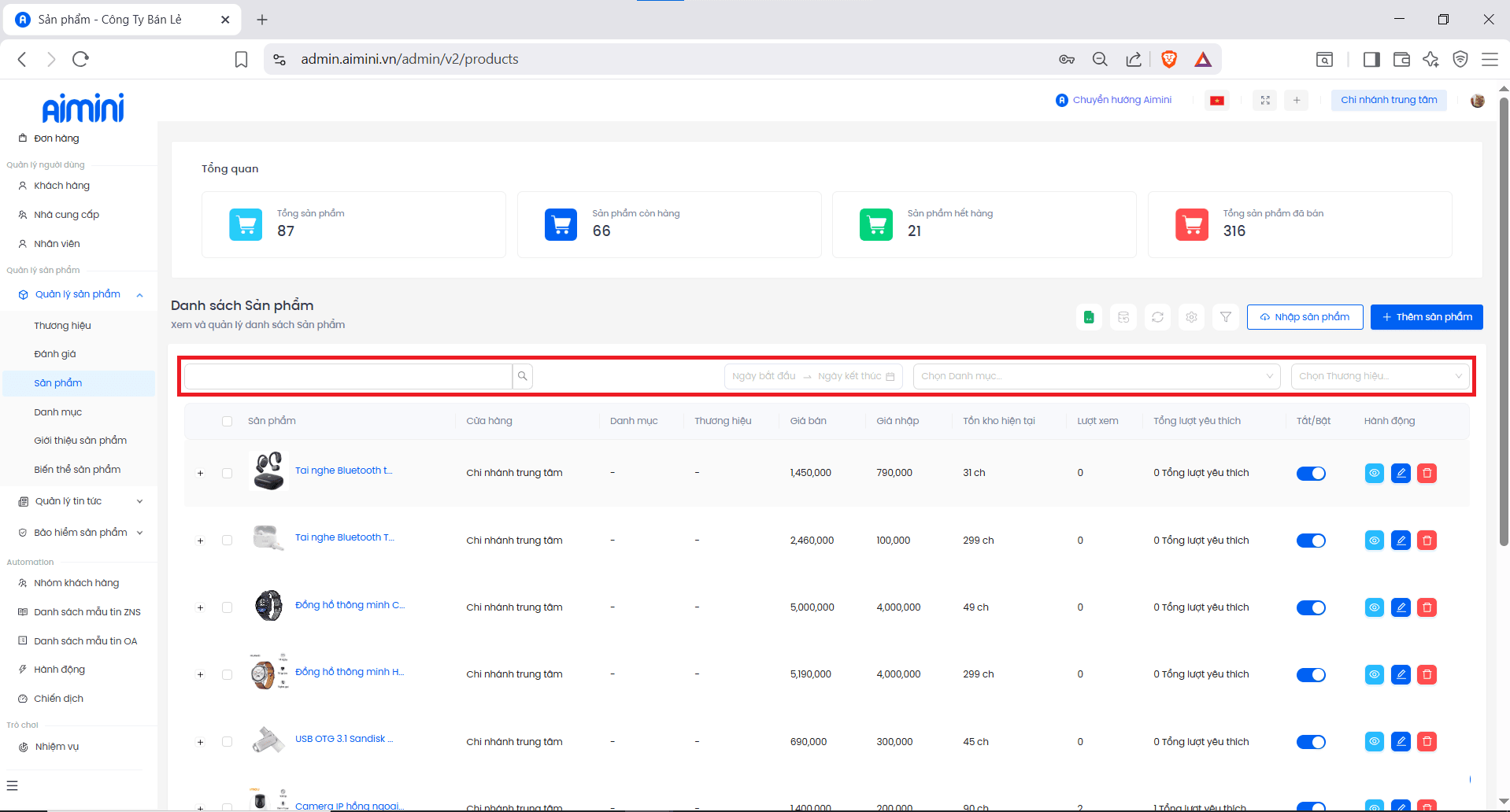Click the fullscreen icon in top header

coord(1265,100)
